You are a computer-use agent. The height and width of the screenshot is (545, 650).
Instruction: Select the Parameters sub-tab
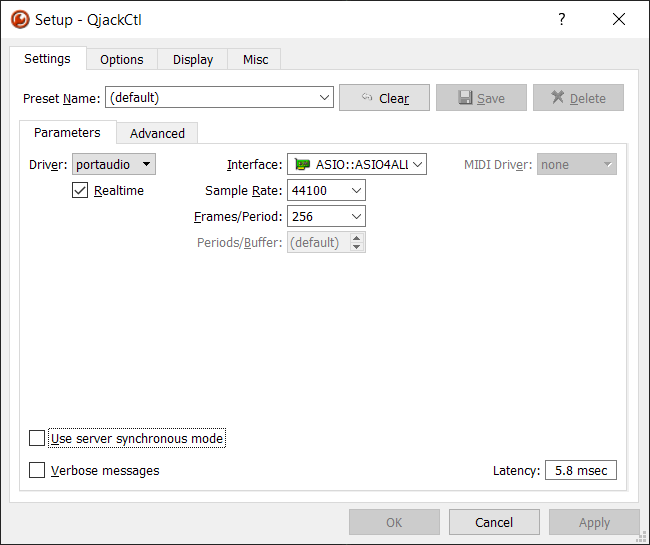(x=68, y=132)
